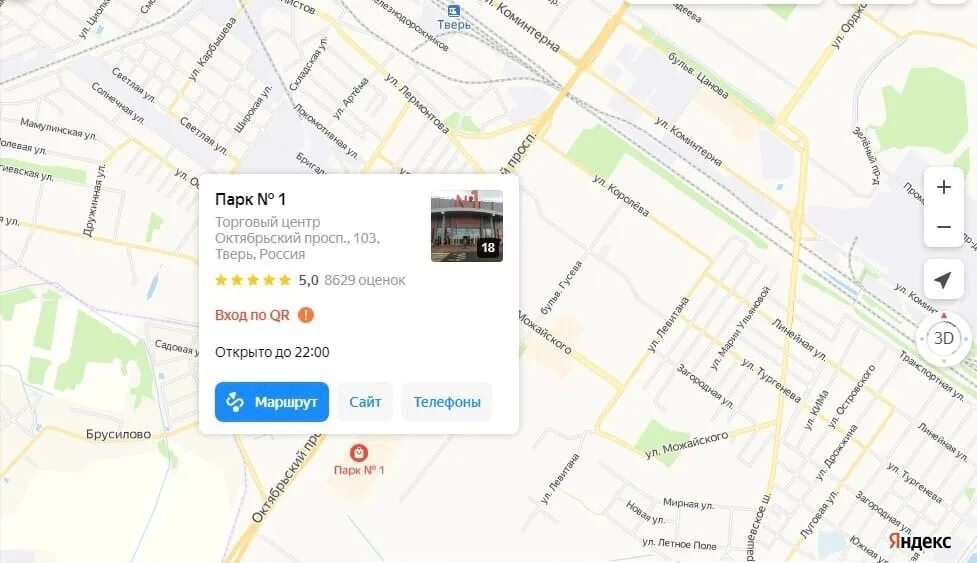The height and width of the screenshot is (563, 977).
Task: Zoom in with the plus button
Action: click(x=943, y=187)
